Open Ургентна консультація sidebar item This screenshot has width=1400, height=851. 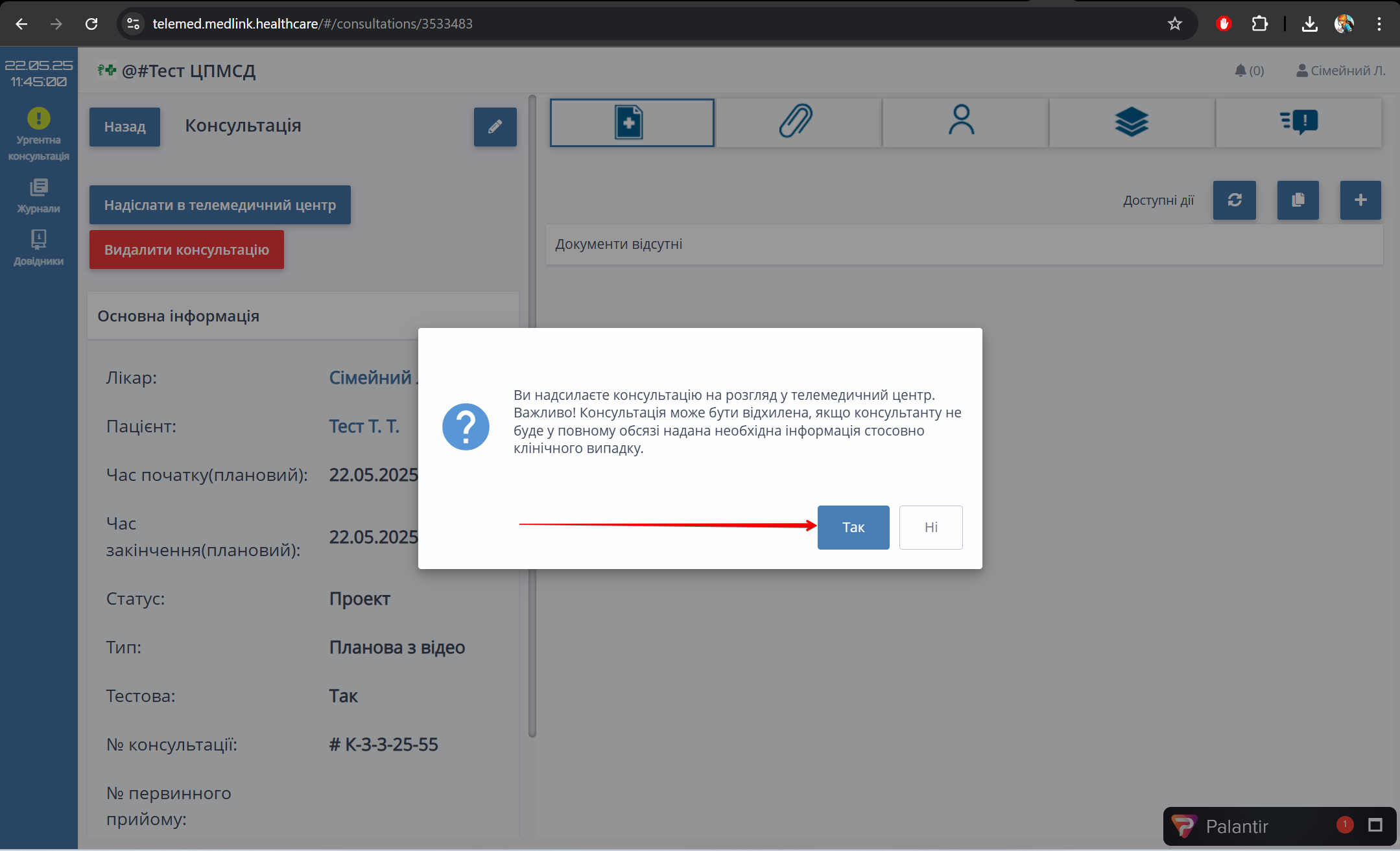coord(39,135)
